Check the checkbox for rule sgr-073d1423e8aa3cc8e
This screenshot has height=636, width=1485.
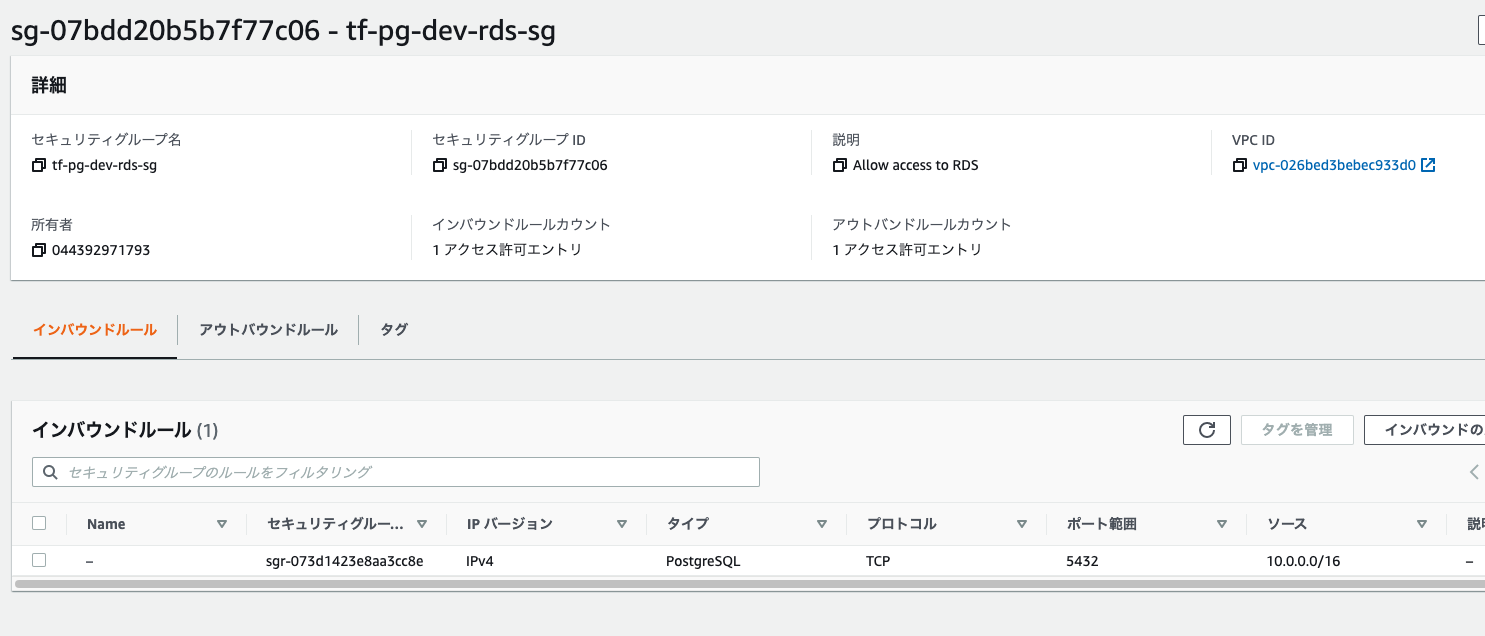pos(39,560)
